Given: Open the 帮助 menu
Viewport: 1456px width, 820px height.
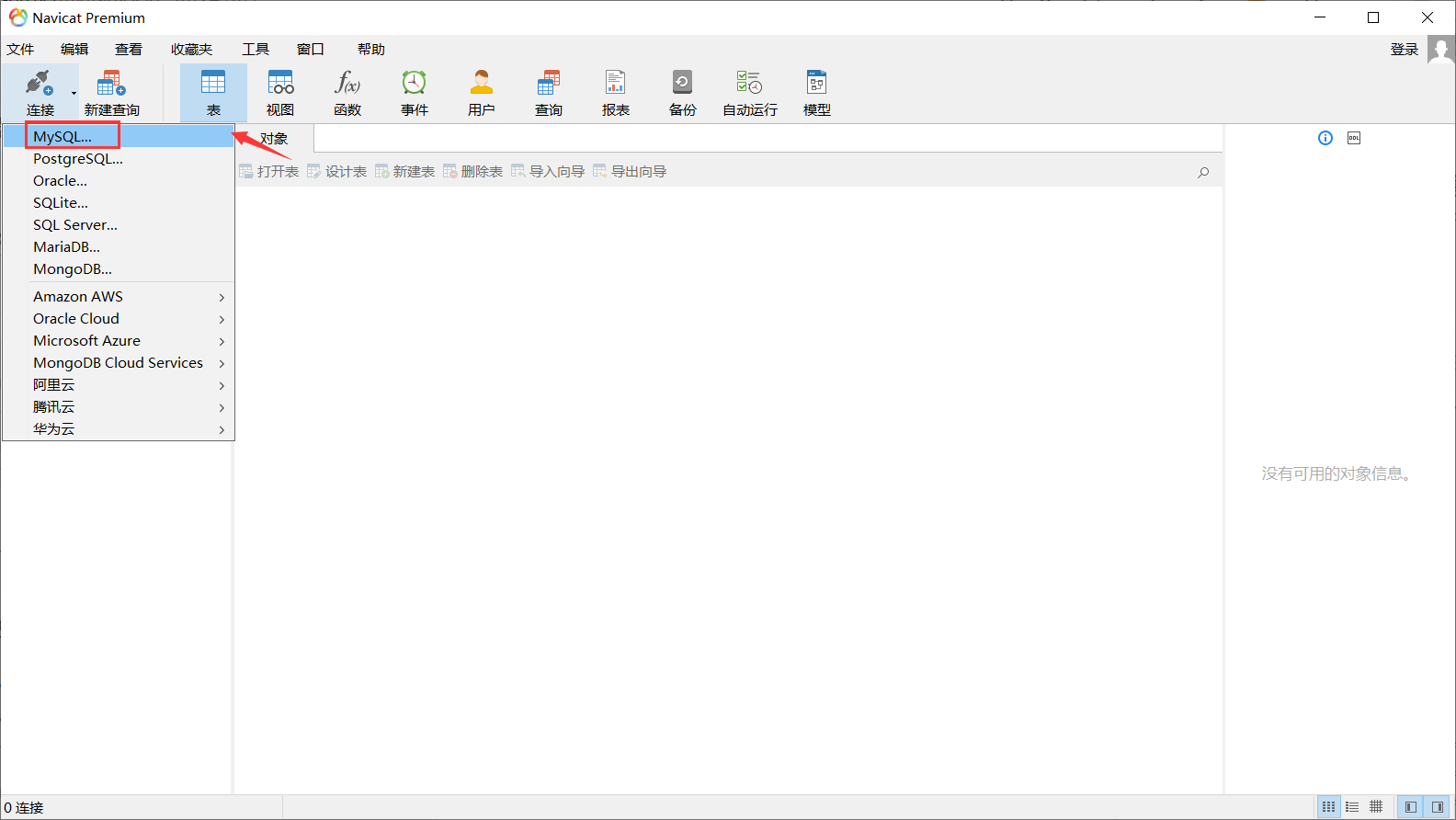Looking at the screenshot, I should click(371, 50).
